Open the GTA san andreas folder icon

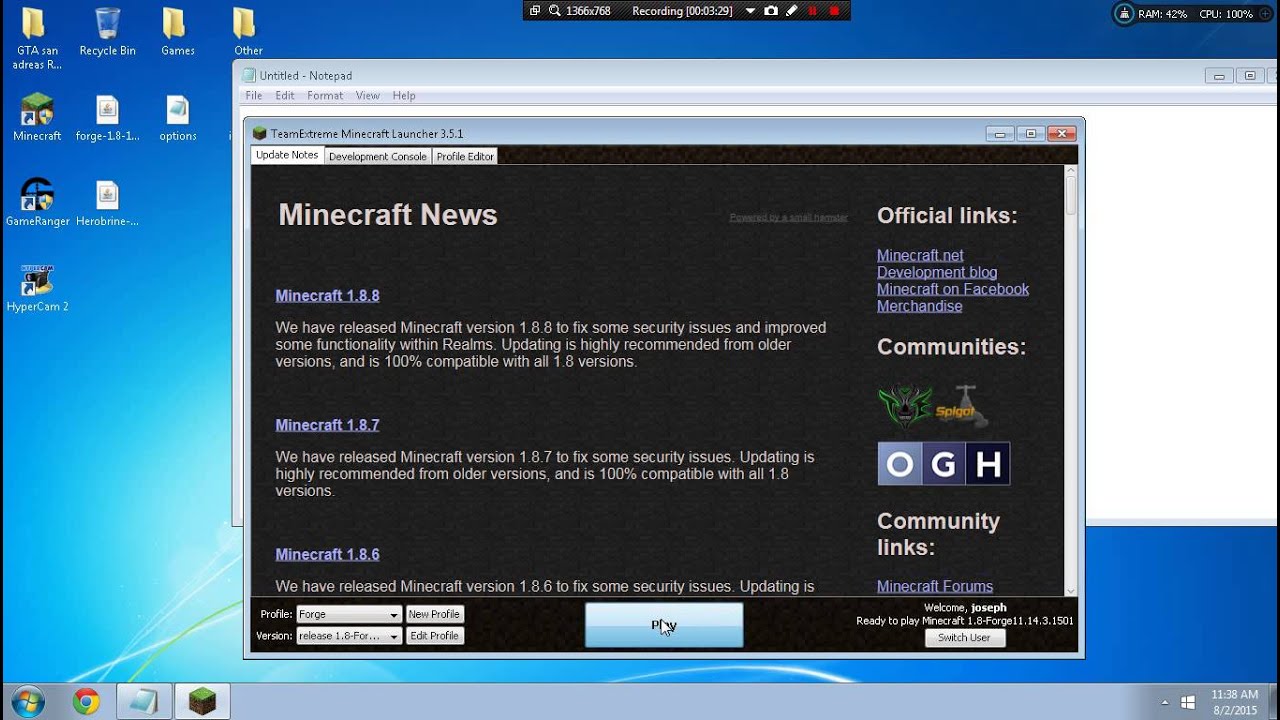pyautogui.click(x=37, y=39)
